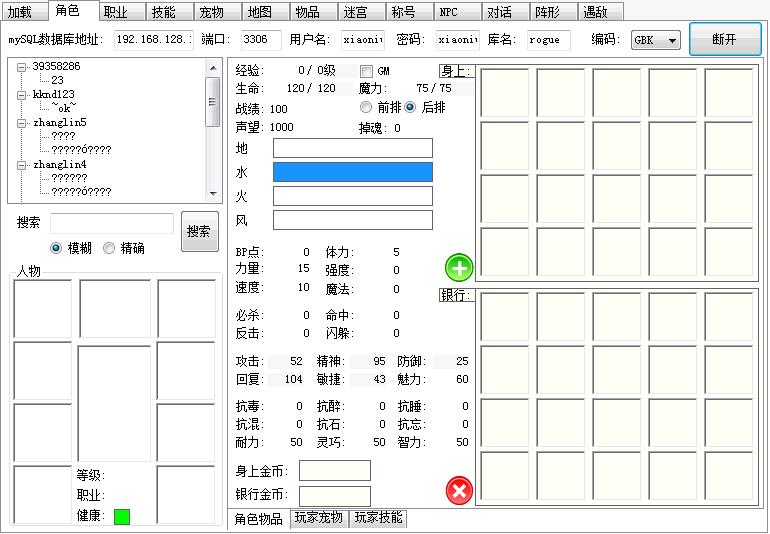This screenshot has height=534, width=770.
Task: Switch to the 玩家宠物 bottom tab
Action: pyautogui.click(x=318, y=518)
